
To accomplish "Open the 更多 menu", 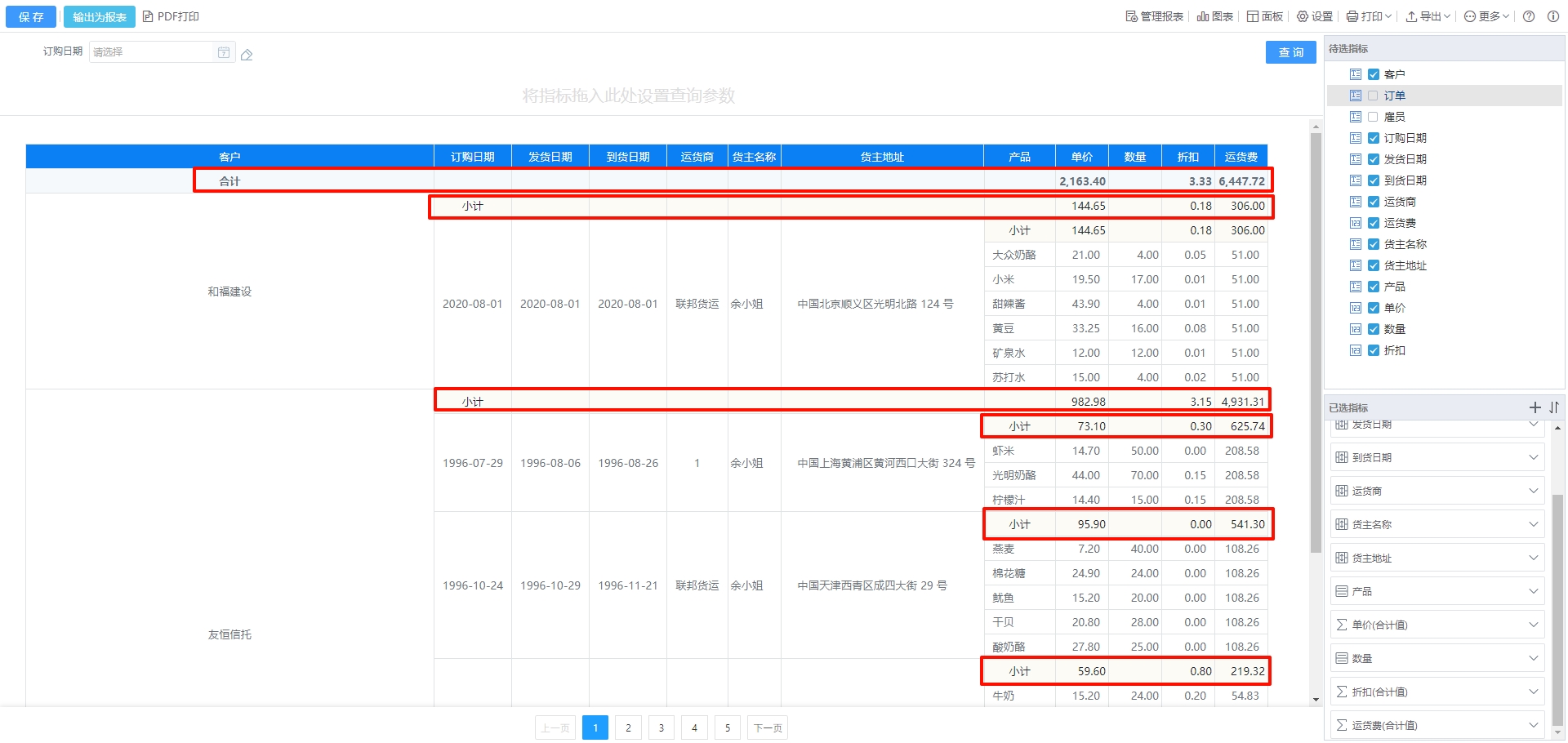I will tap(1486, 16).
